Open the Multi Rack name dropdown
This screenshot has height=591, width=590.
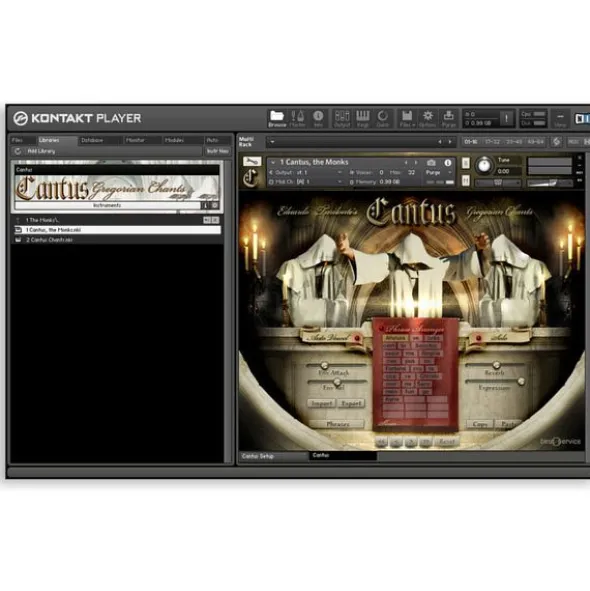click(x=272, y=142)
